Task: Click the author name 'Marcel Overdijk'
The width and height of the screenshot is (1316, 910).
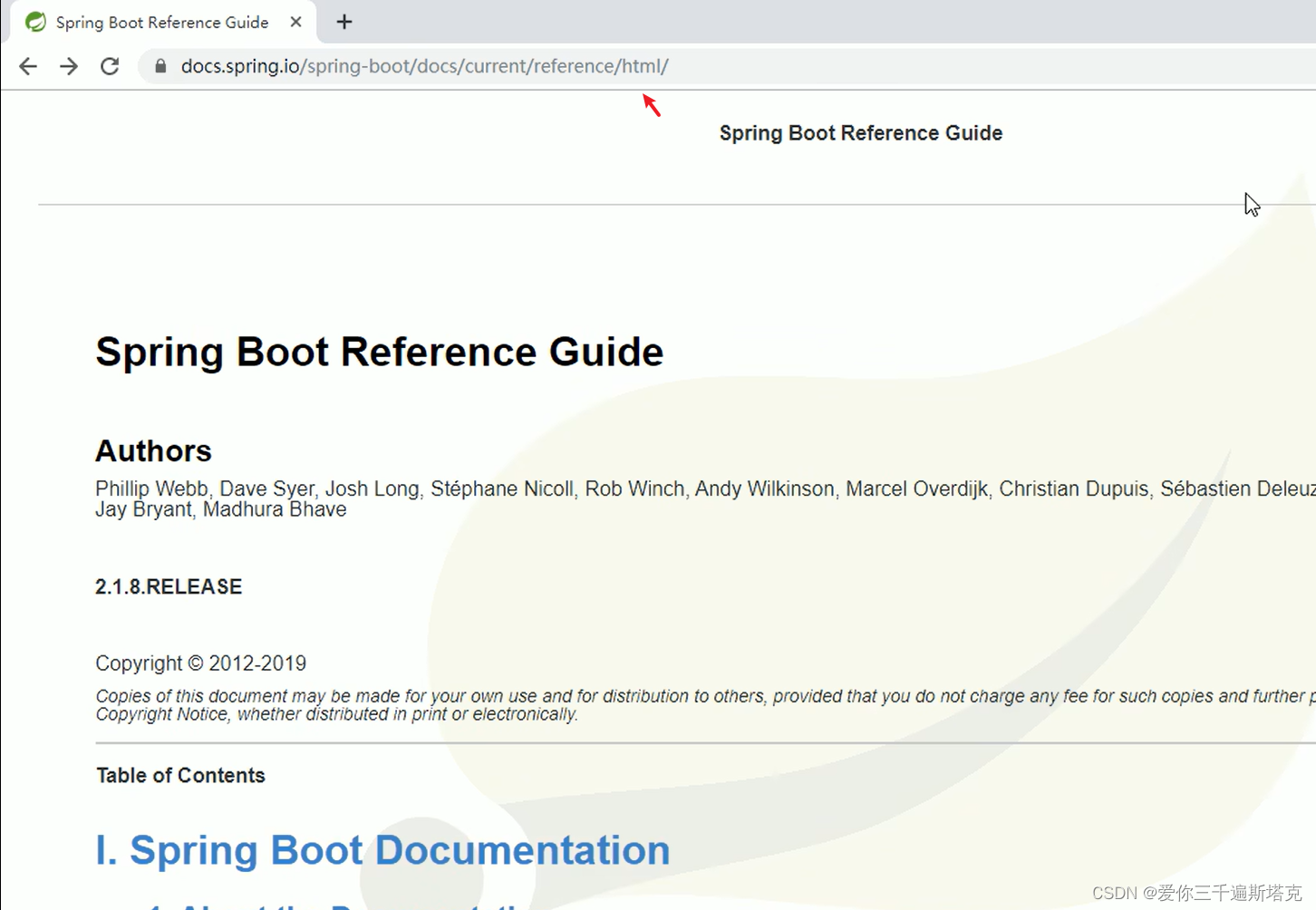Action: point(916,489)
